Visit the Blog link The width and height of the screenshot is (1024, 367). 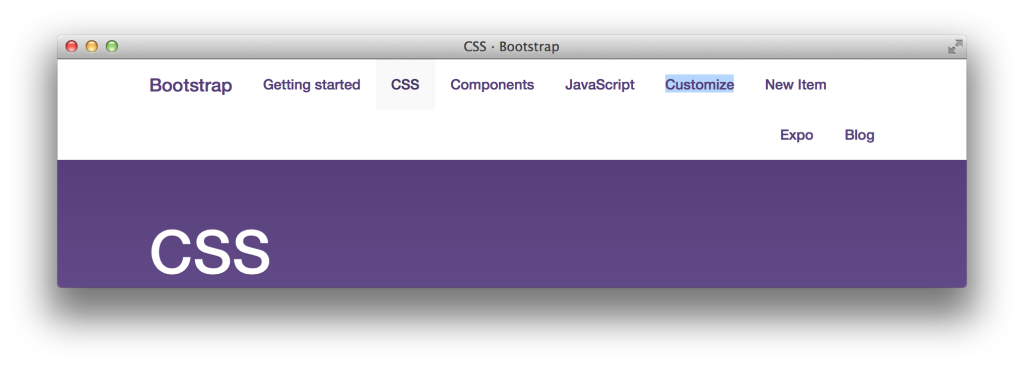click(x=859, y=135)
